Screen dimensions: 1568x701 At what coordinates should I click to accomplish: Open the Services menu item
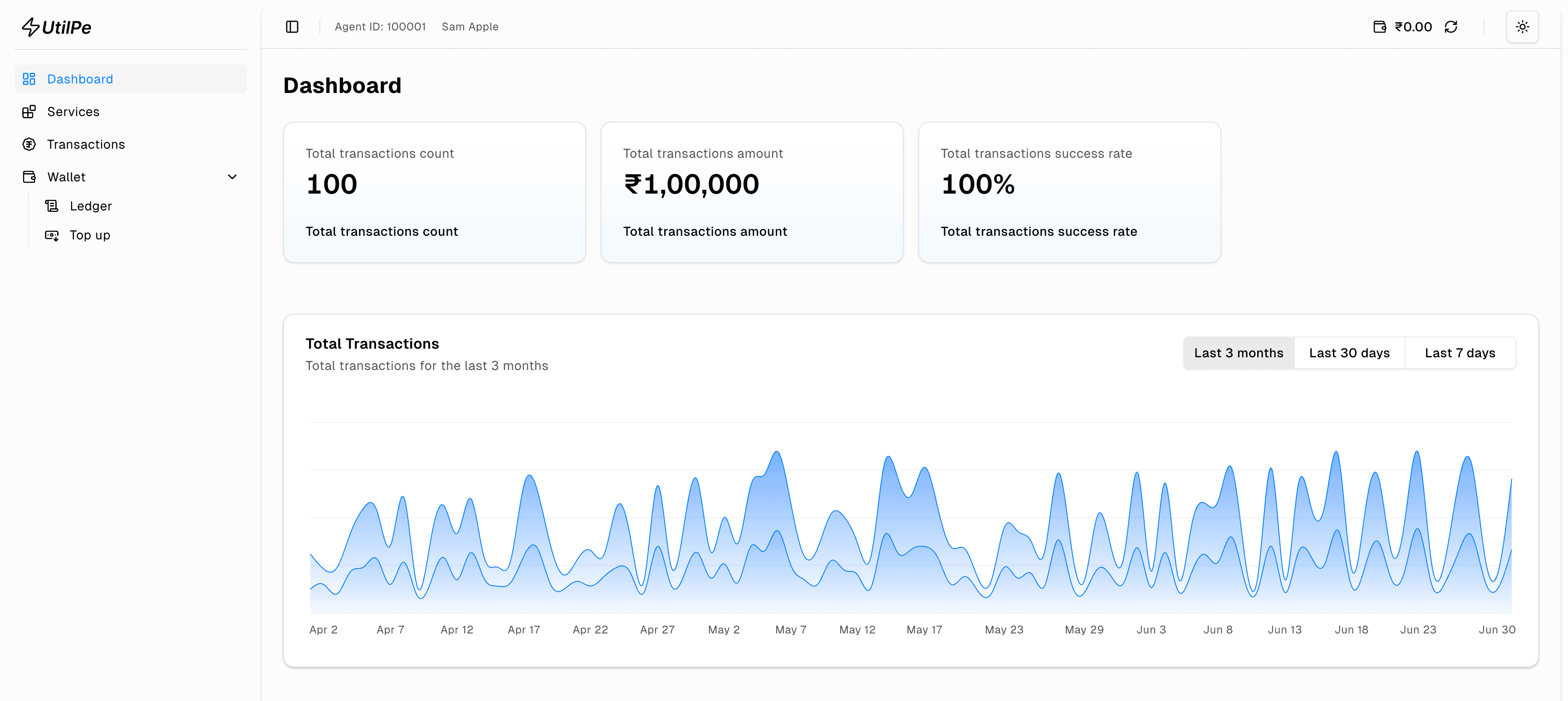click(73, 112)
